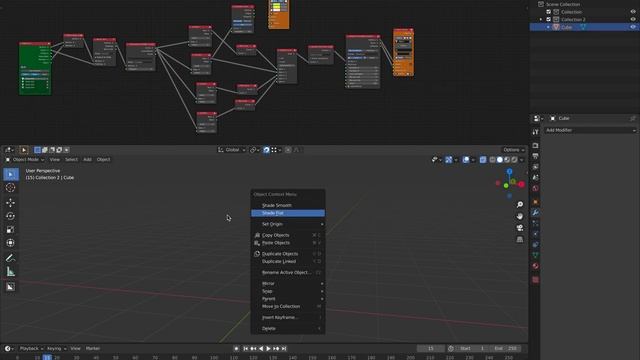This screenshot has width=640, height=360.
Task: Toggle snapping magnet in viewport header
Action: [x=266, y=150]
